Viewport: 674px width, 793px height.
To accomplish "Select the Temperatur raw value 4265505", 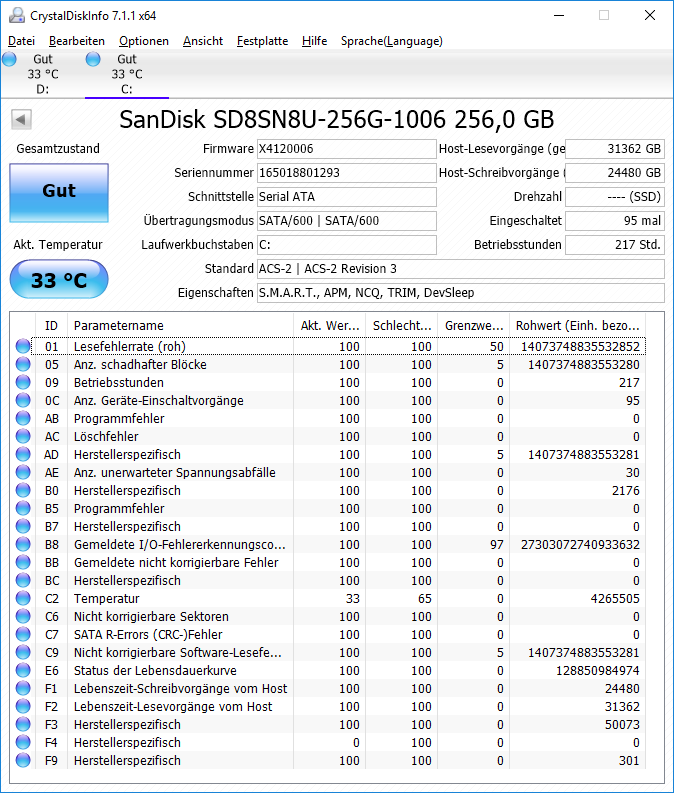I will pyautogui.click(x=615, y=599).
